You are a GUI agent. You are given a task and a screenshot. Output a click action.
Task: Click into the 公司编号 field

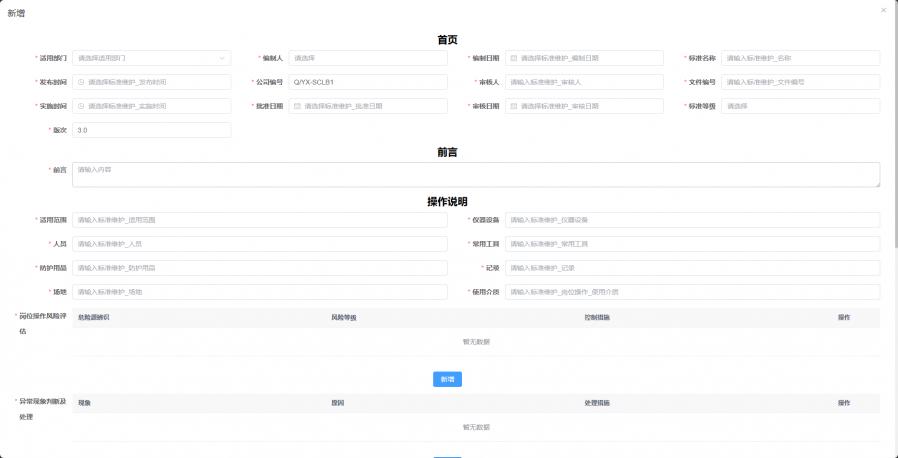pos(367,82)
